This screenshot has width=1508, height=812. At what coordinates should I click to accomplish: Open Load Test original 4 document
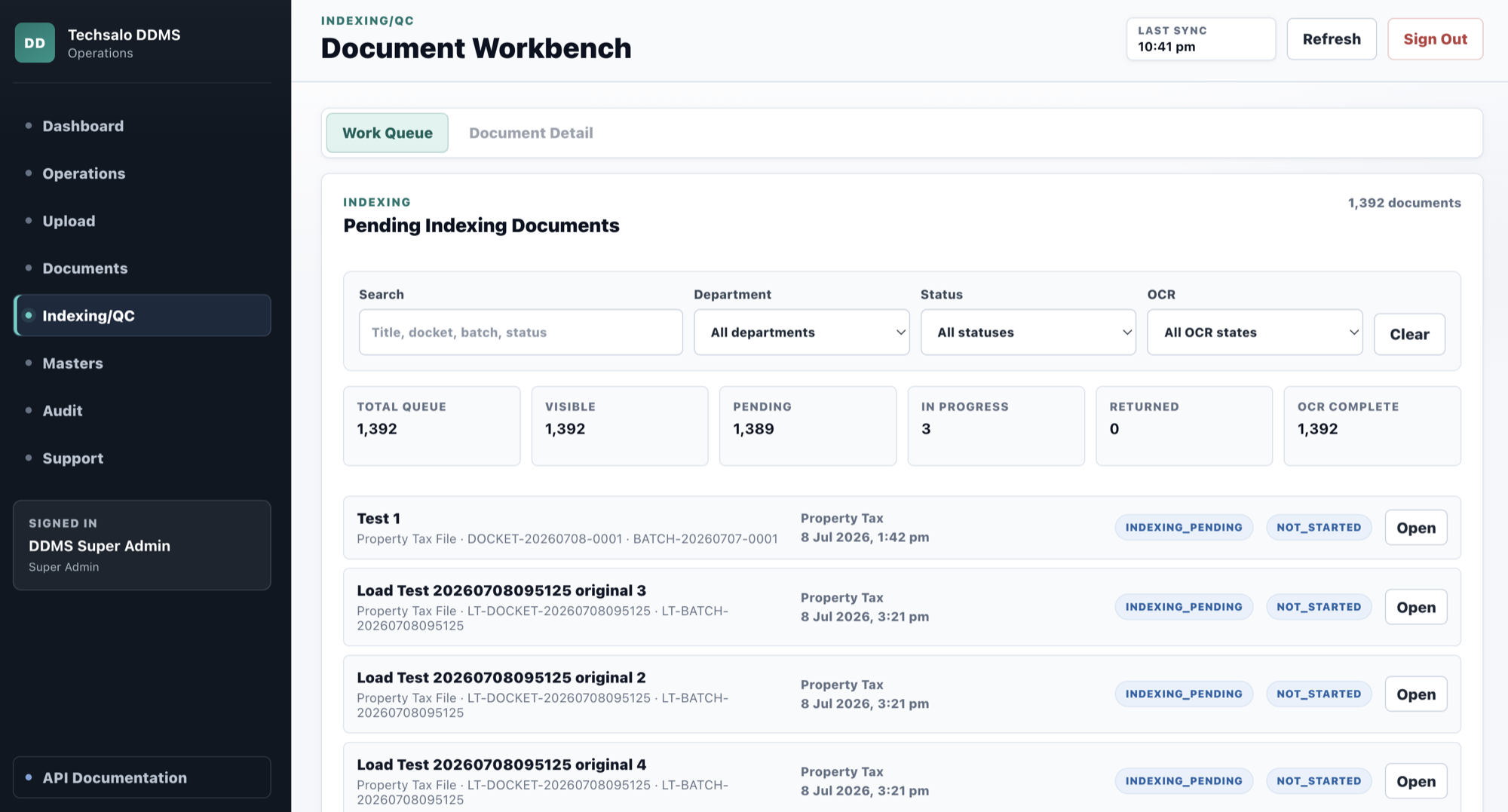coord(1416,781)
